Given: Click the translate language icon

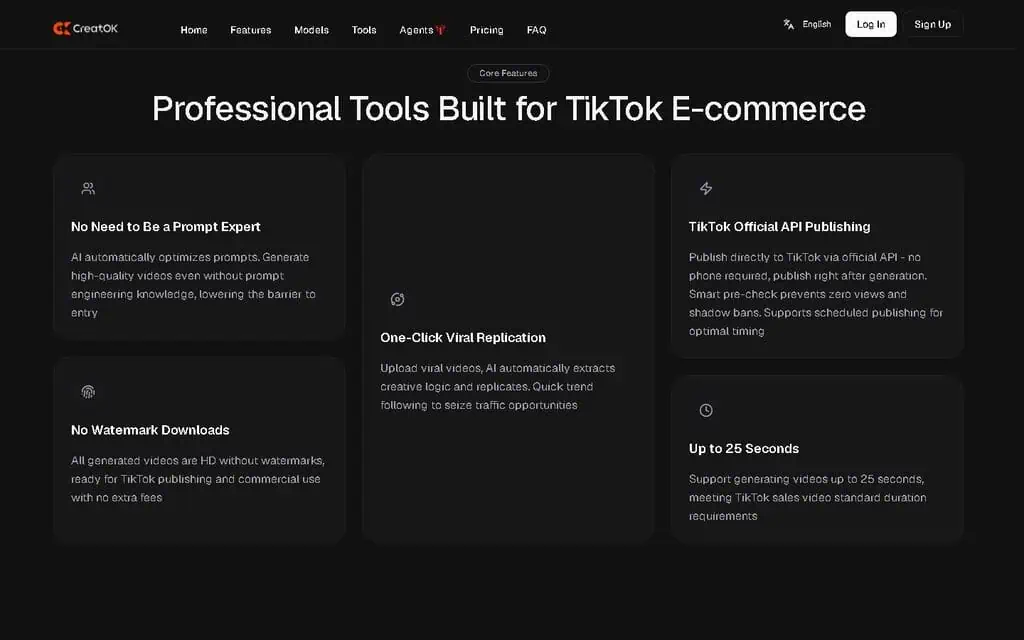Looking at the screenshot, I should 789,24.
